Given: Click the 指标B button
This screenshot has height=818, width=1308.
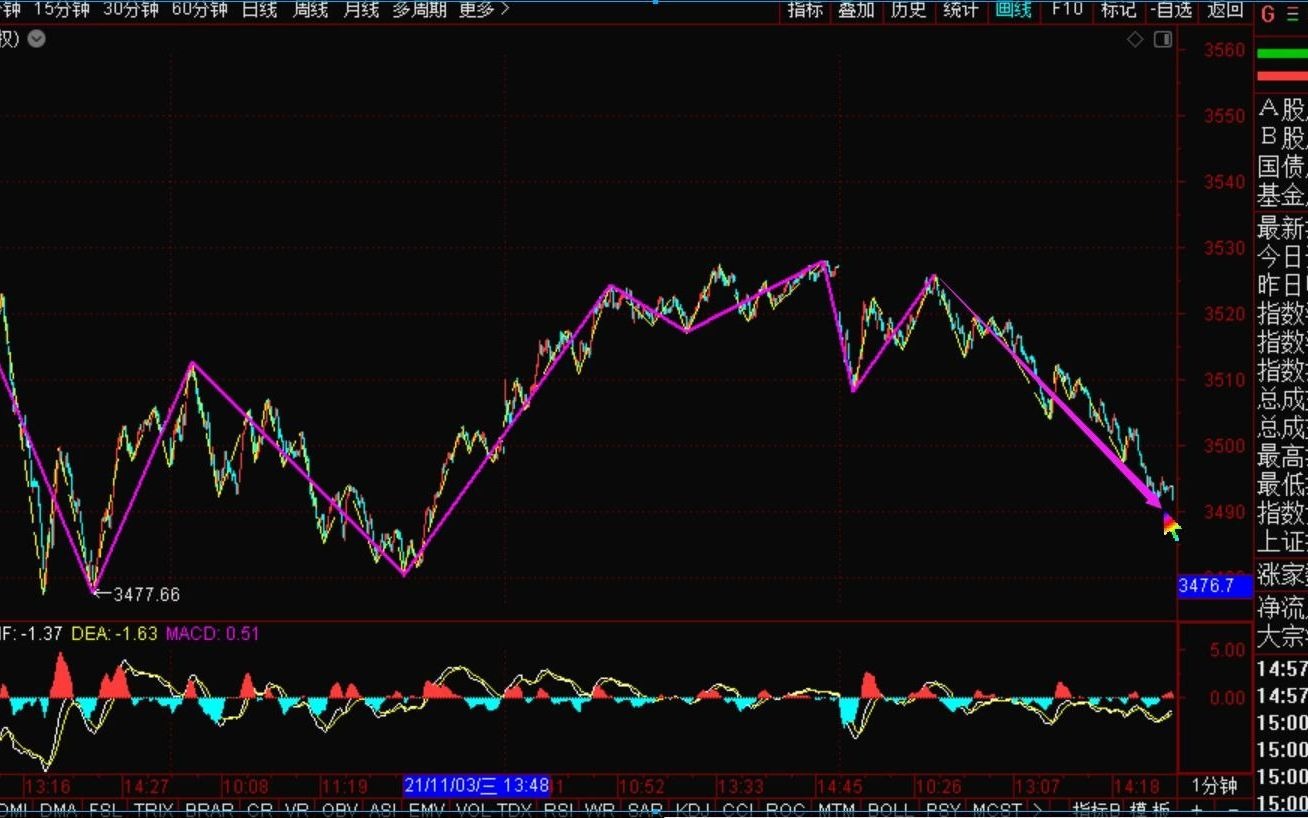Looking at the screenshot, I should pos(1096,809).
